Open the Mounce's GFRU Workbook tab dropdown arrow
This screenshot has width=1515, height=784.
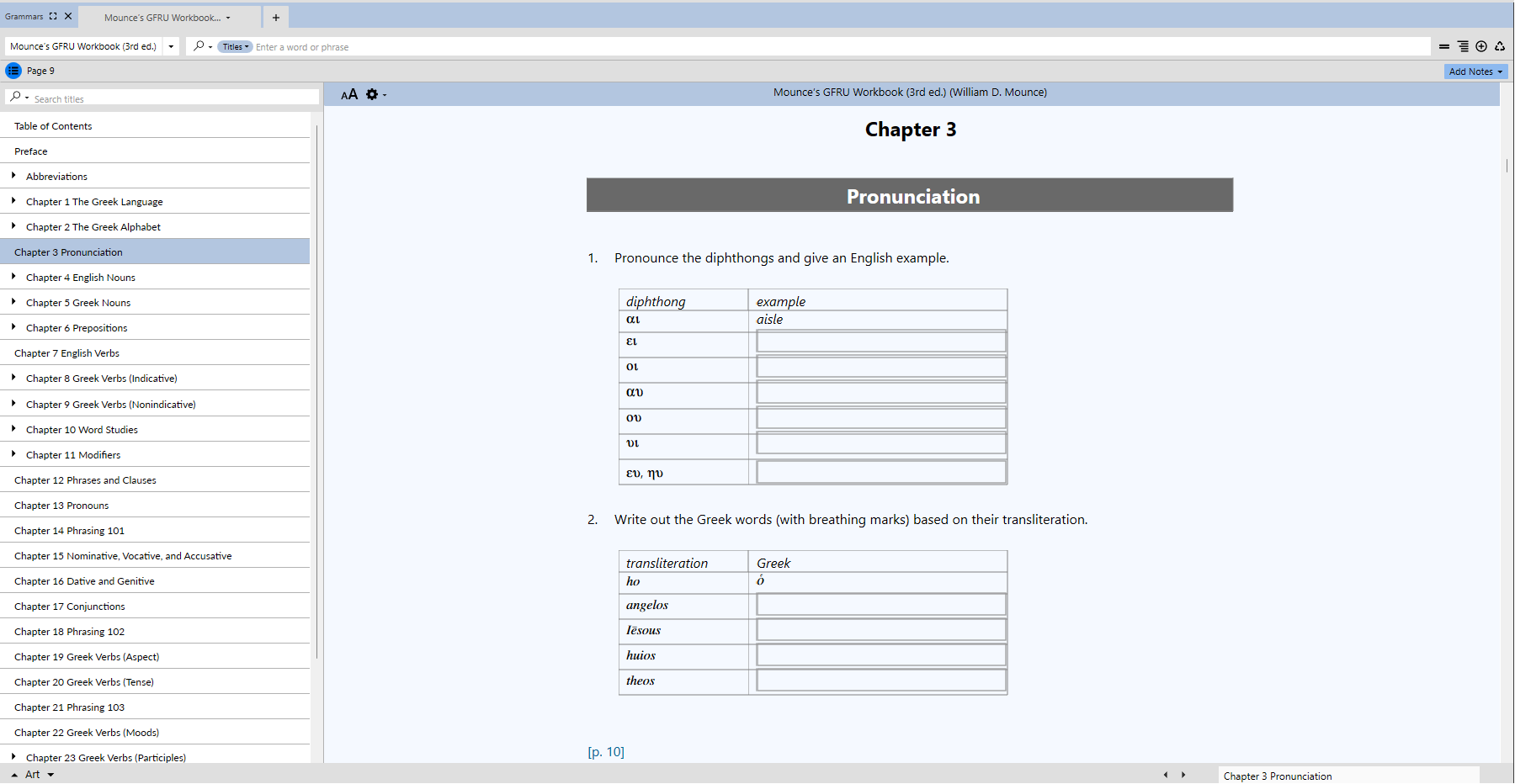(228, 18)
